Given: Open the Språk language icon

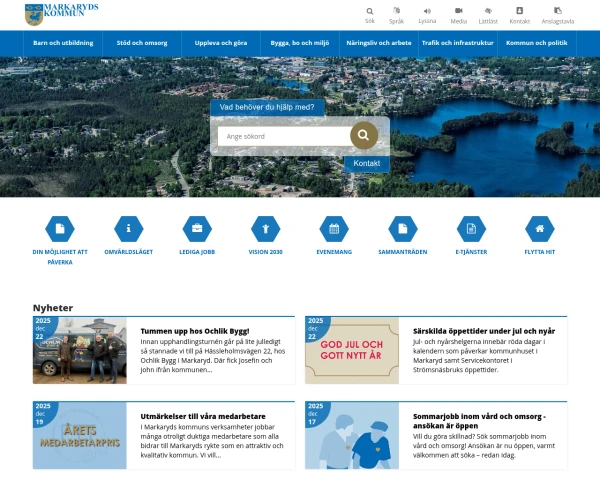Looking at the screenshot, I should point(396,11).
